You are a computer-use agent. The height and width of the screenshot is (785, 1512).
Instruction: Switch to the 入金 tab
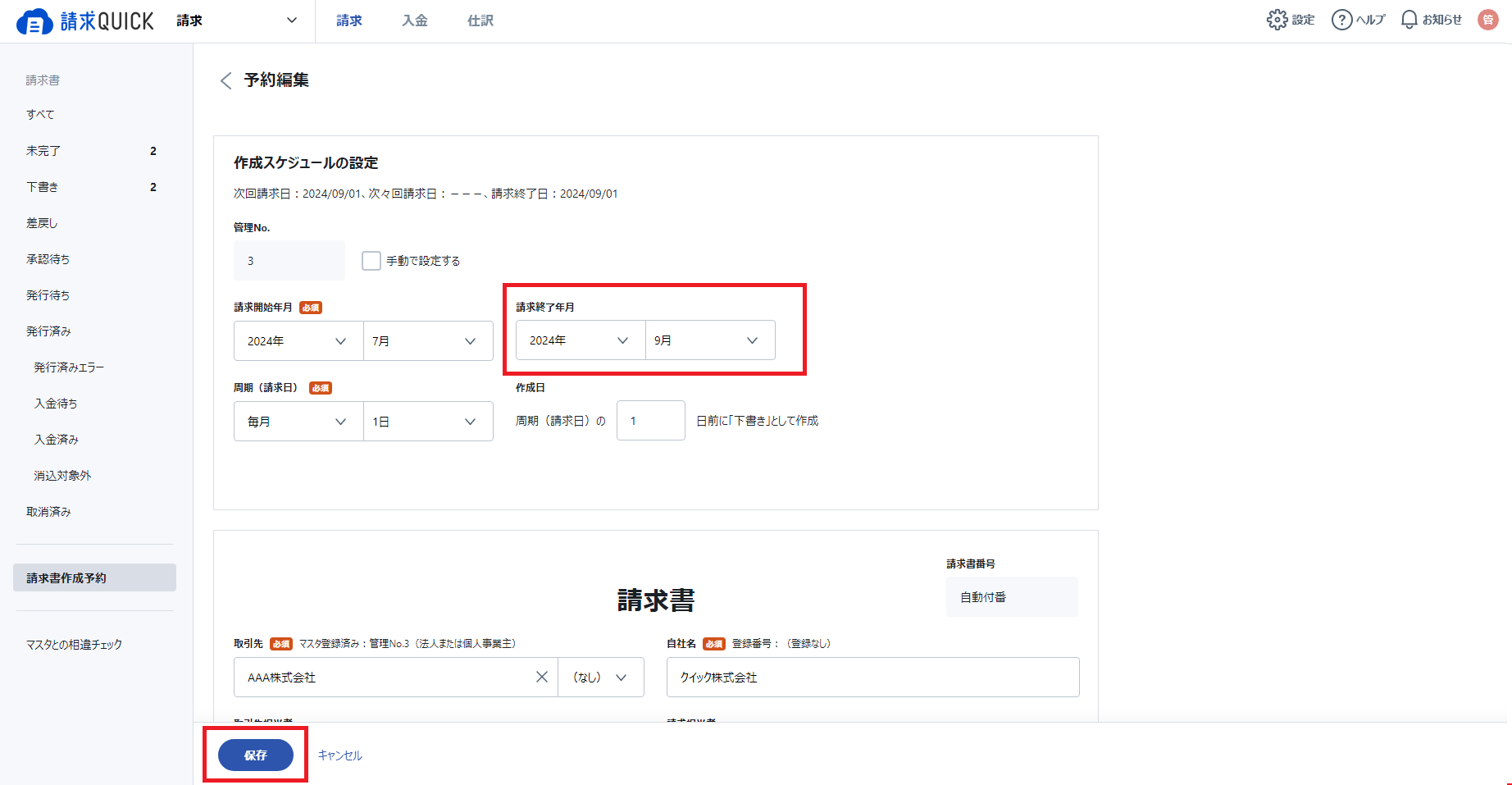[x=414, y=21]
